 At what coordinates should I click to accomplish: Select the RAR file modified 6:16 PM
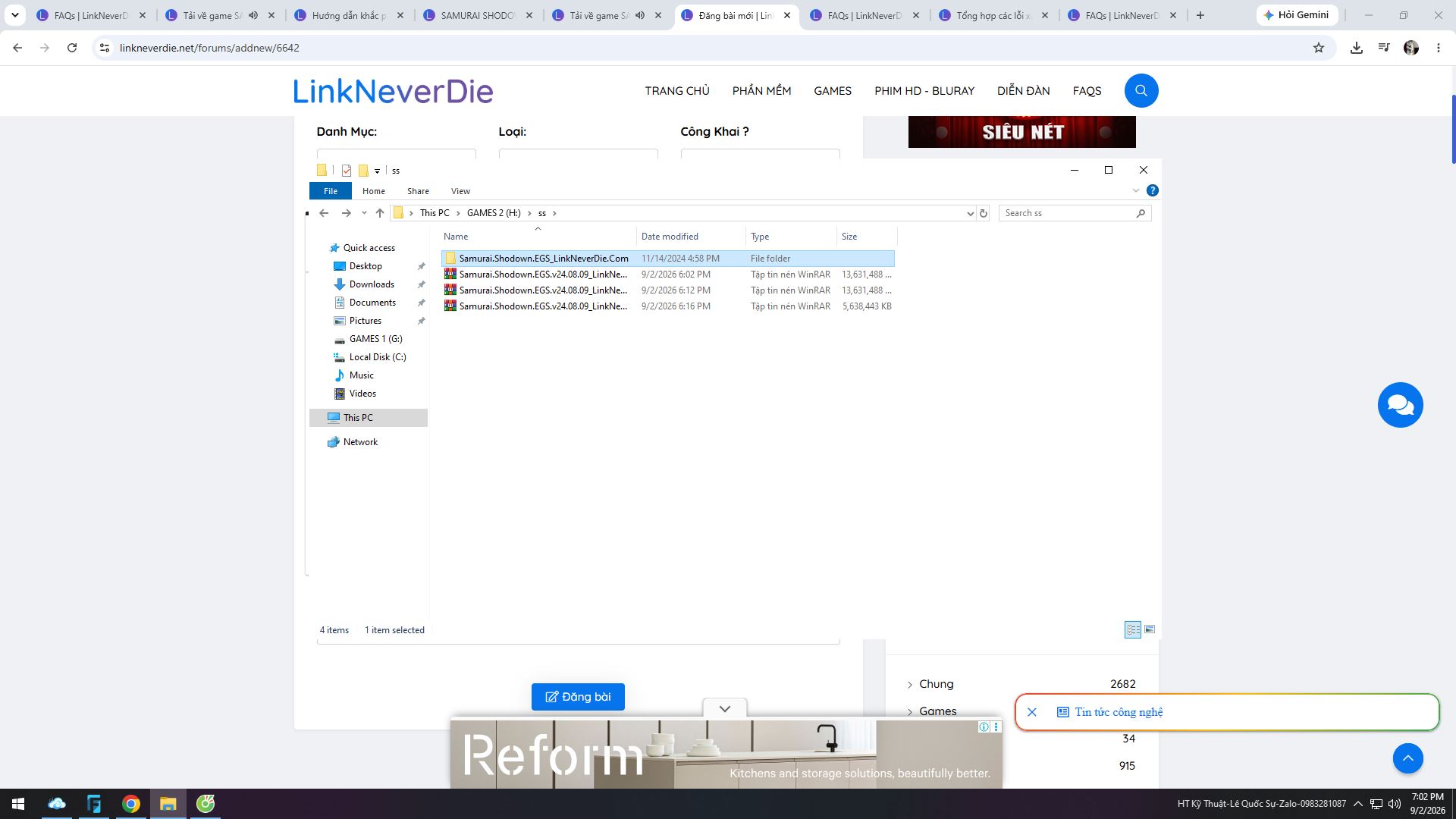point(668,306)
